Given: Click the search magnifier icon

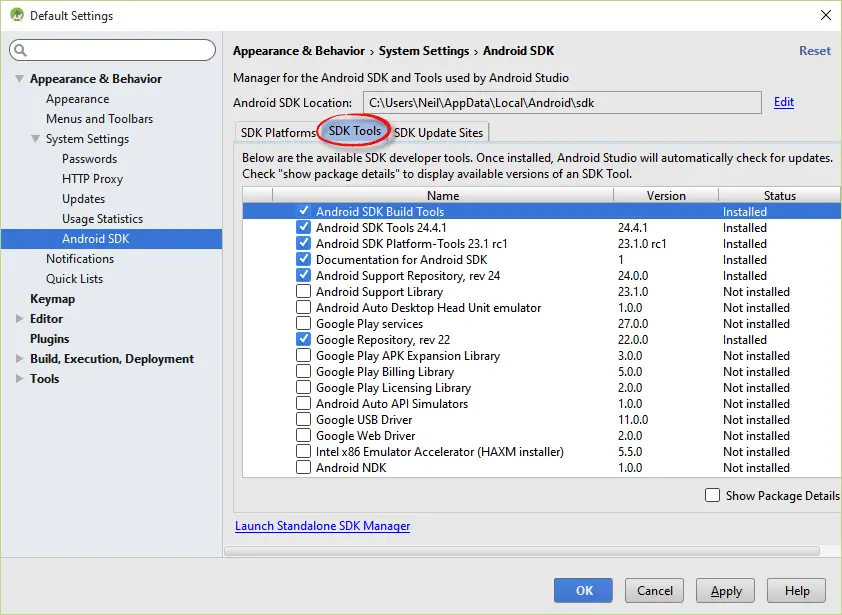Looking at the screenshot, I should (21, 50).
